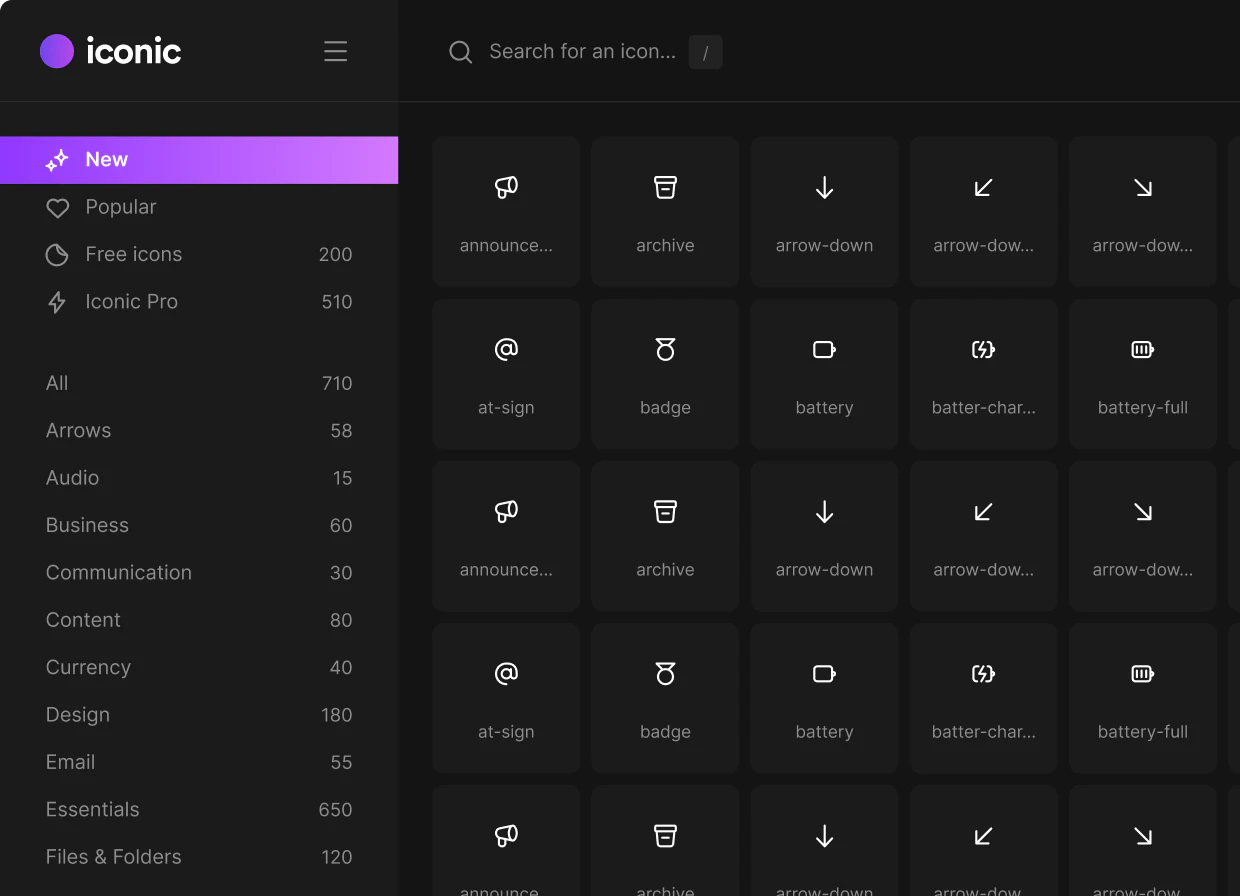Select the highlighted New section
Screen dimensions: 1240x896
point(198,160)
